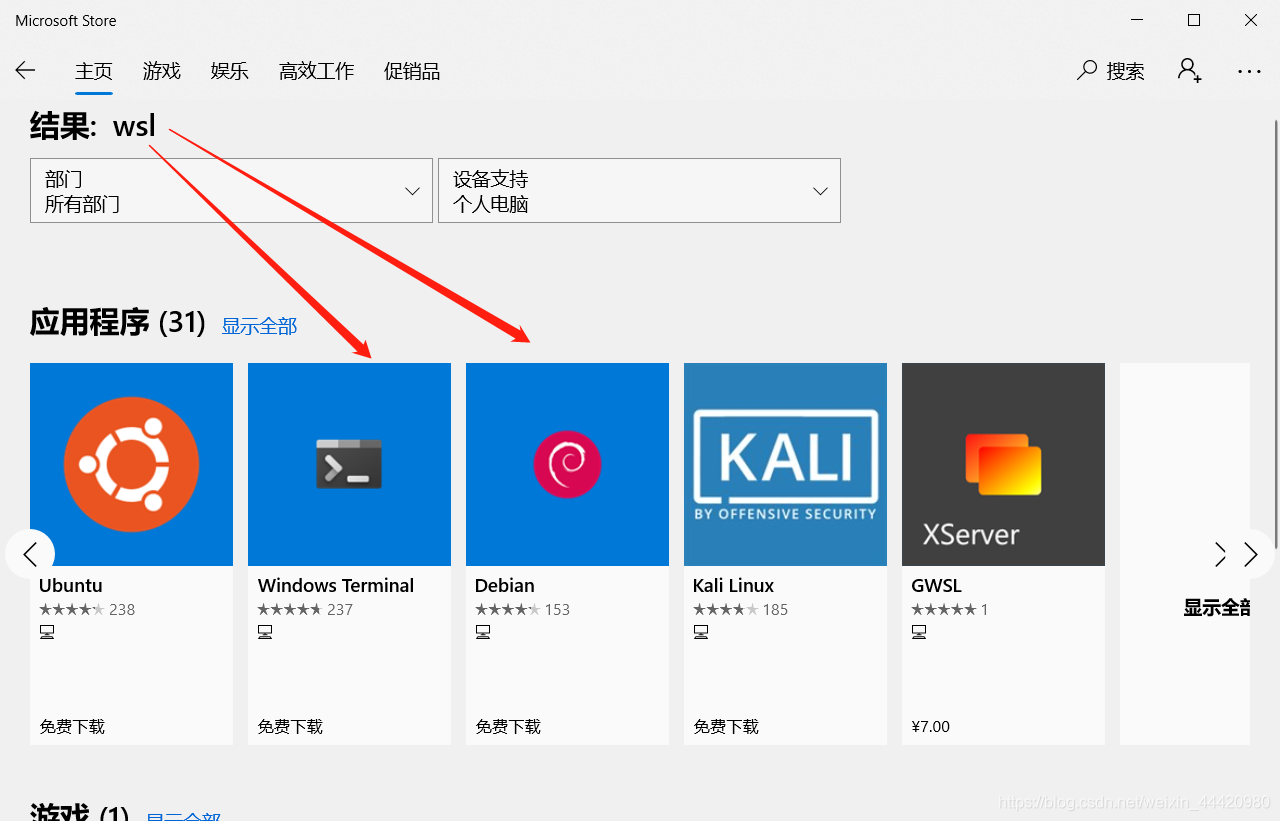Switch to the 娱乐 entertainment tab

click(230, 71)
